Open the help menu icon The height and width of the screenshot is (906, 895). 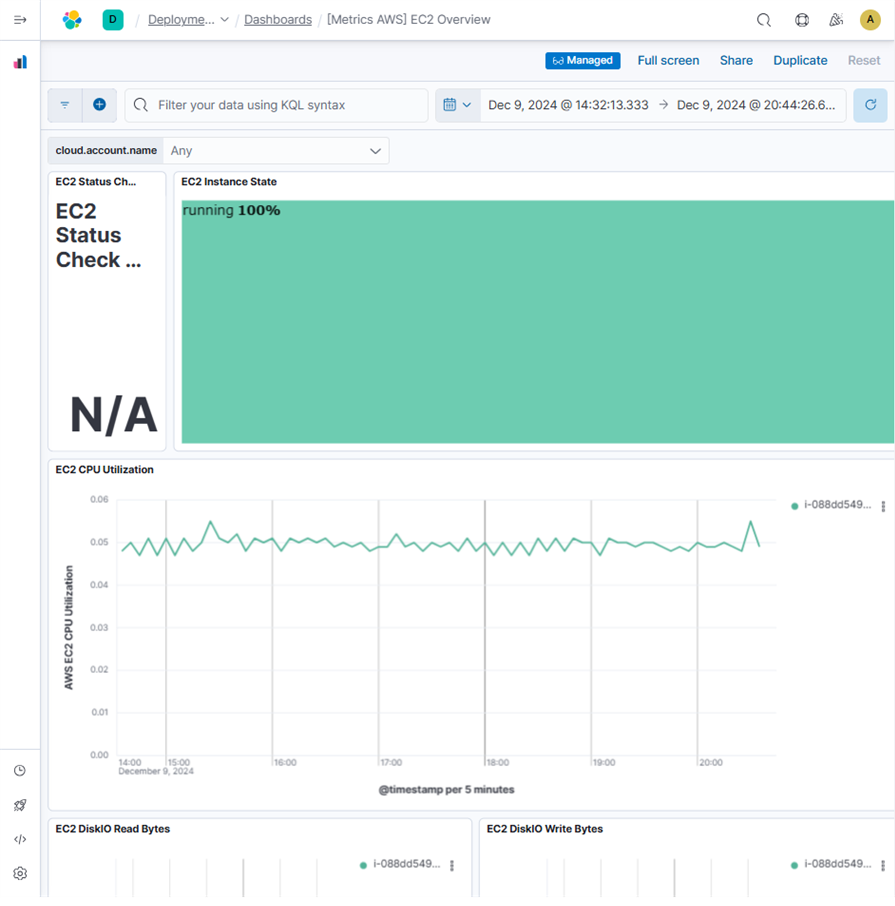click(x=802, y=20)
